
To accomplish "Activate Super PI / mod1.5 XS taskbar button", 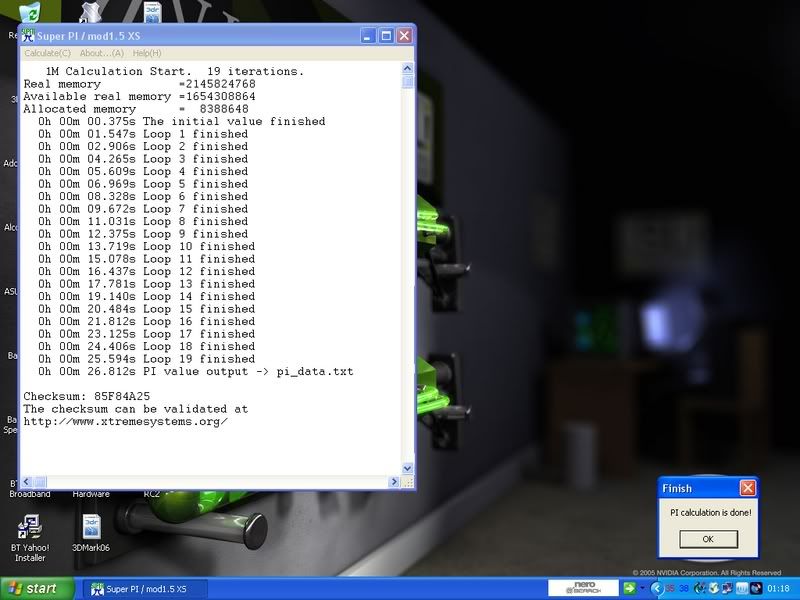I will [x=145, y=589].
